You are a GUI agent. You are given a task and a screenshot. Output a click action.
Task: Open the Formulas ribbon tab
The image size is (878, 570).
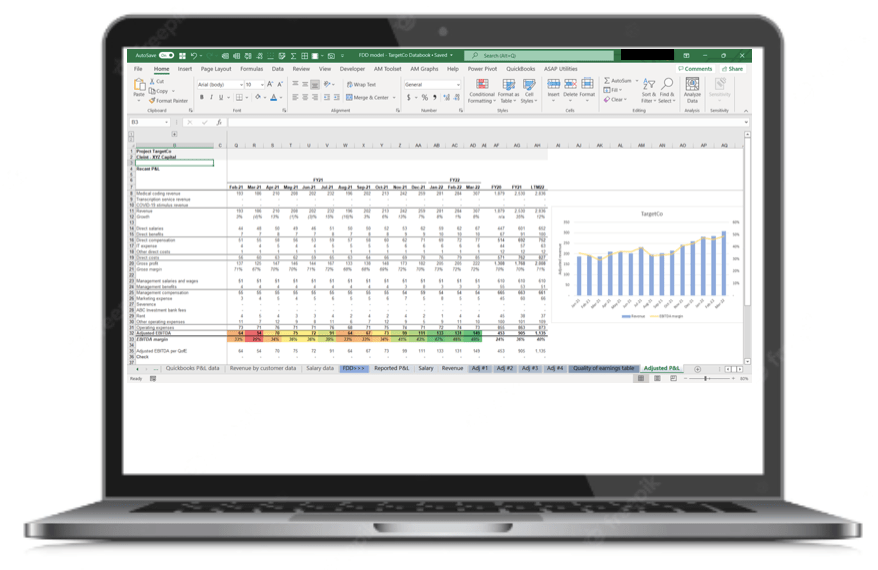[251, 69]
